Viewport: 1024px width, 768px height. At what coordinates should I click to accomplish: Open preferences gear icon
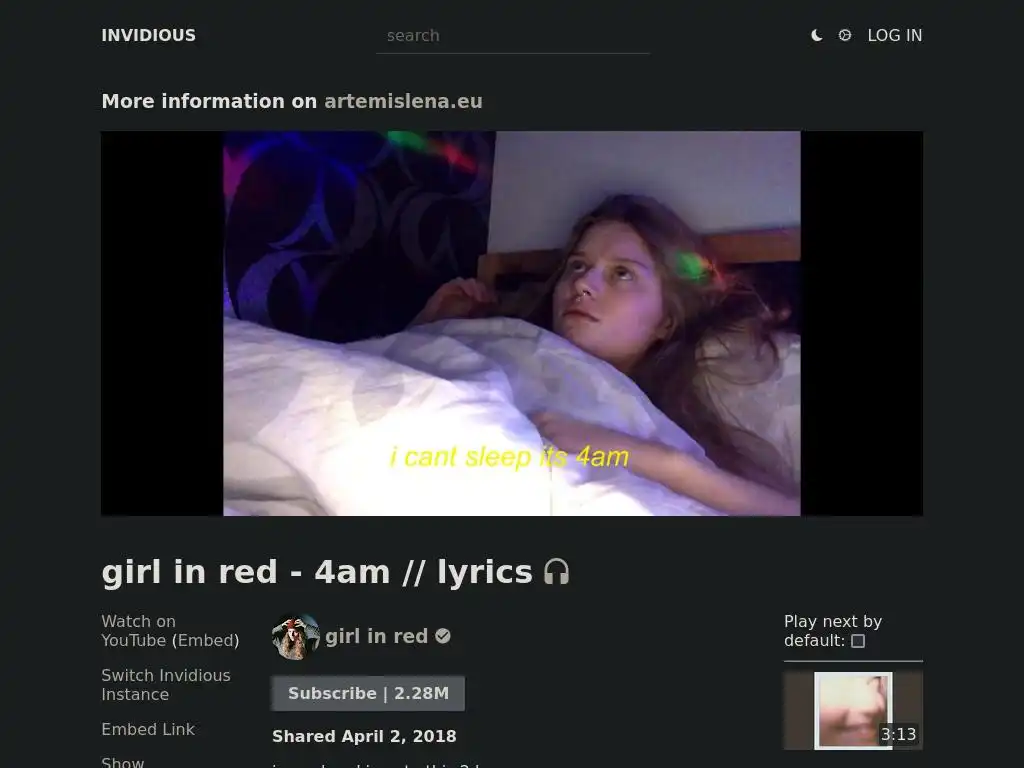(844, 35)
